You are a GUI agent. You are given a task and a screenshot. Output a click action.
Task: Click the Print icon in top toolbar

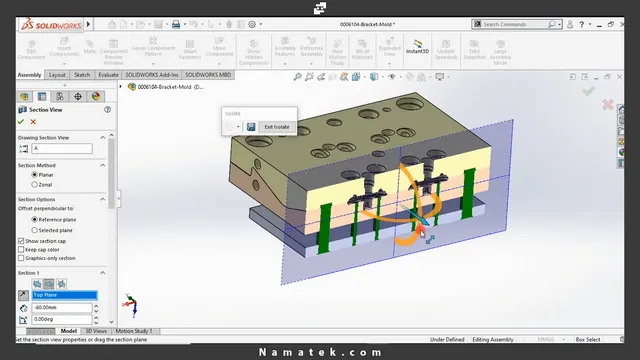point(176,24)
